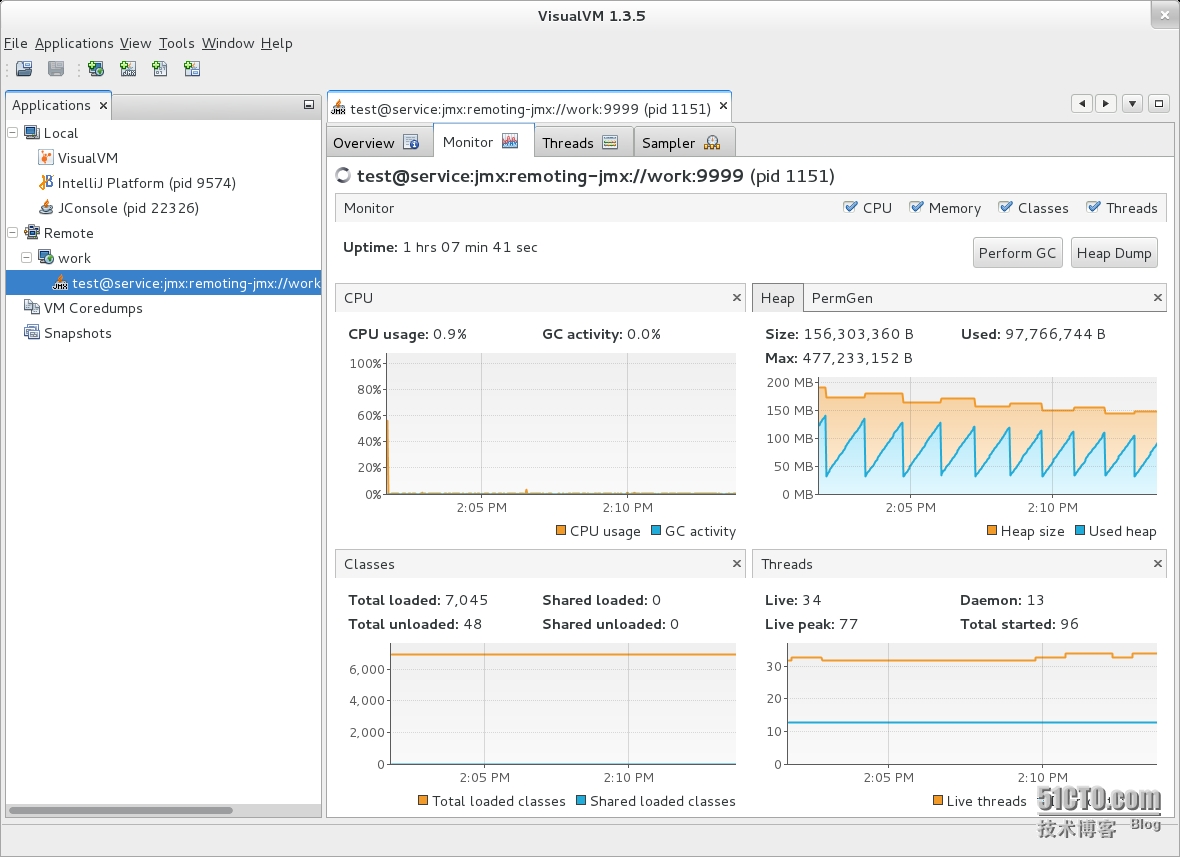This screenshot has width=1180, height=857.
Task: Click the Snapshots icon in tree
Action: (x=32, y=333)
